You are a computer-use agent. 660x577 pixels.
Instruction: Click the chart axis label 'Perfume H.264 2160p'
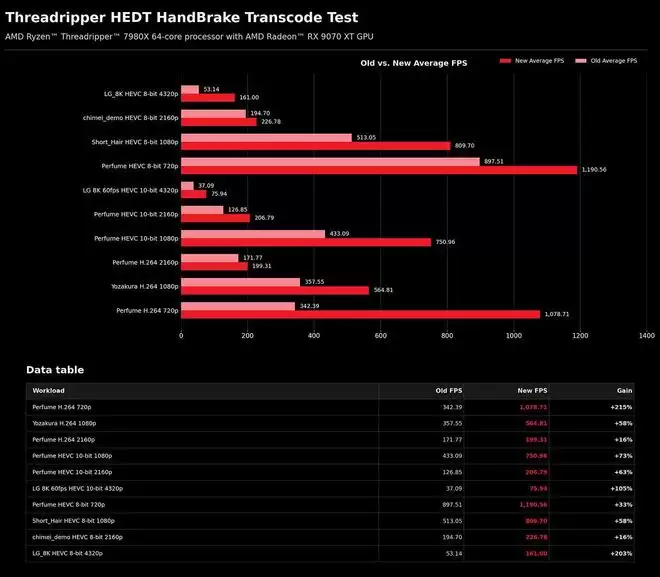point(145,263)
